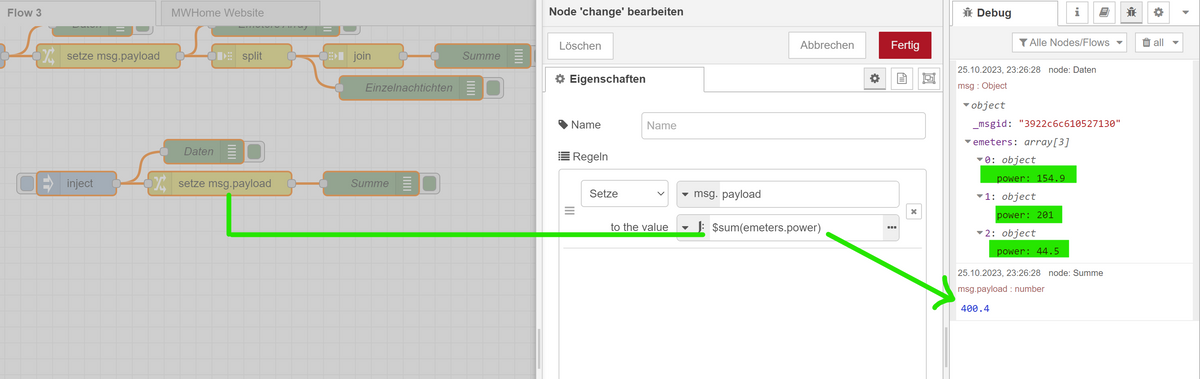
Task: Focus the Name input field
Action: pyautogui.click(x=783, y=125)
